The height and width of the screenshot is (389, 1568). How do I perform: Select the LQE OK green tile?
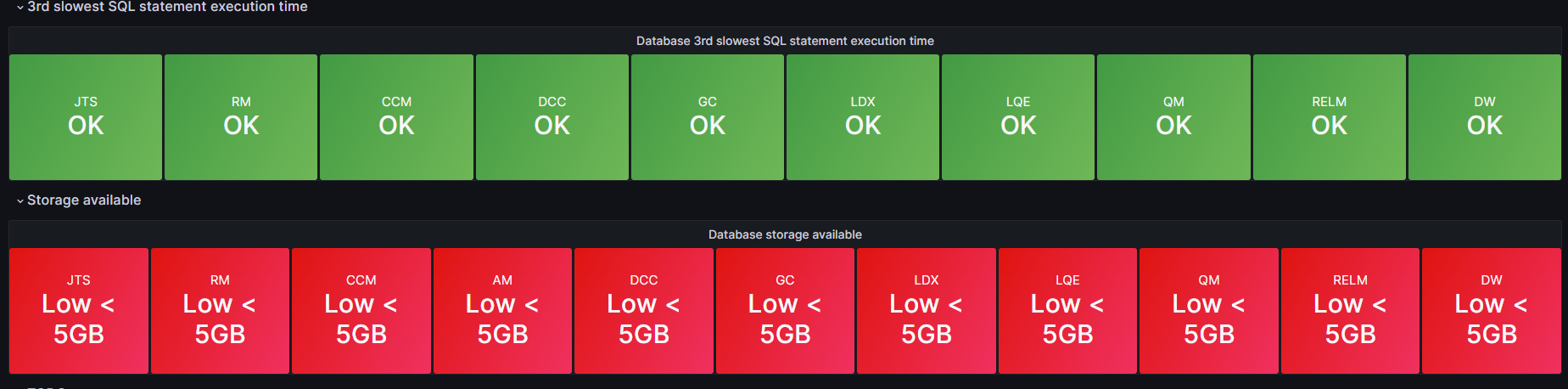pyautogui.click(x=1017, y=117)
